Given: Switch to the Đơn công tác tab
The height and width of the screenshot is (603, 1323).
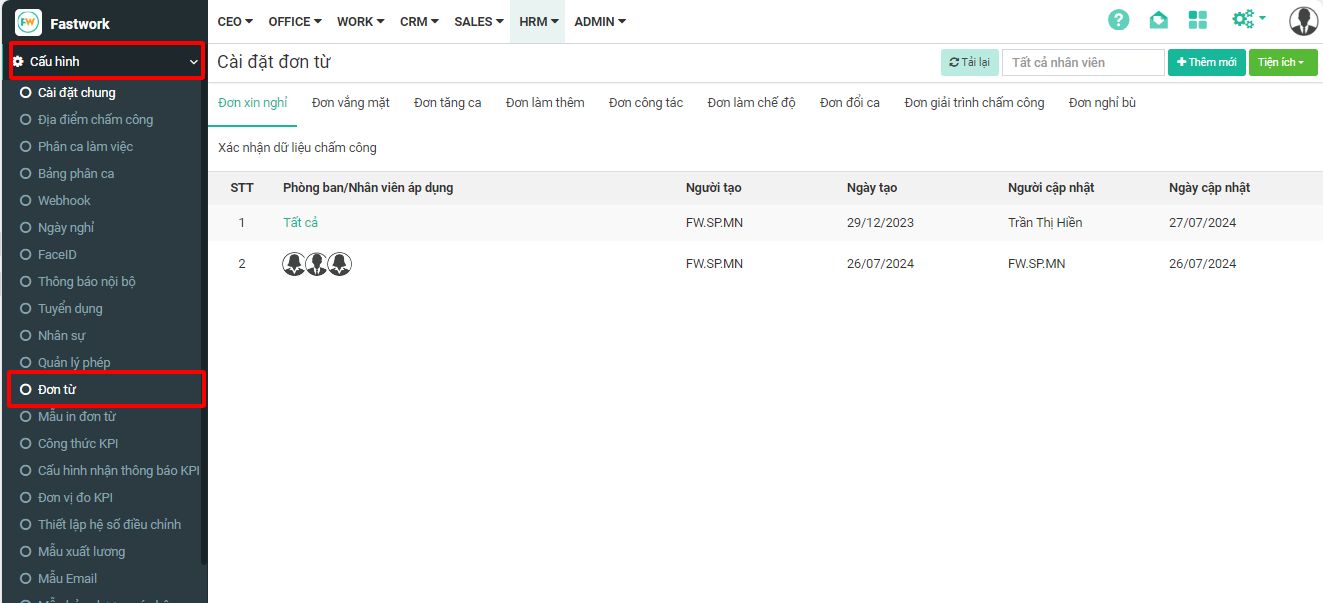Looking at the screenshot, I should pos(646,102).
